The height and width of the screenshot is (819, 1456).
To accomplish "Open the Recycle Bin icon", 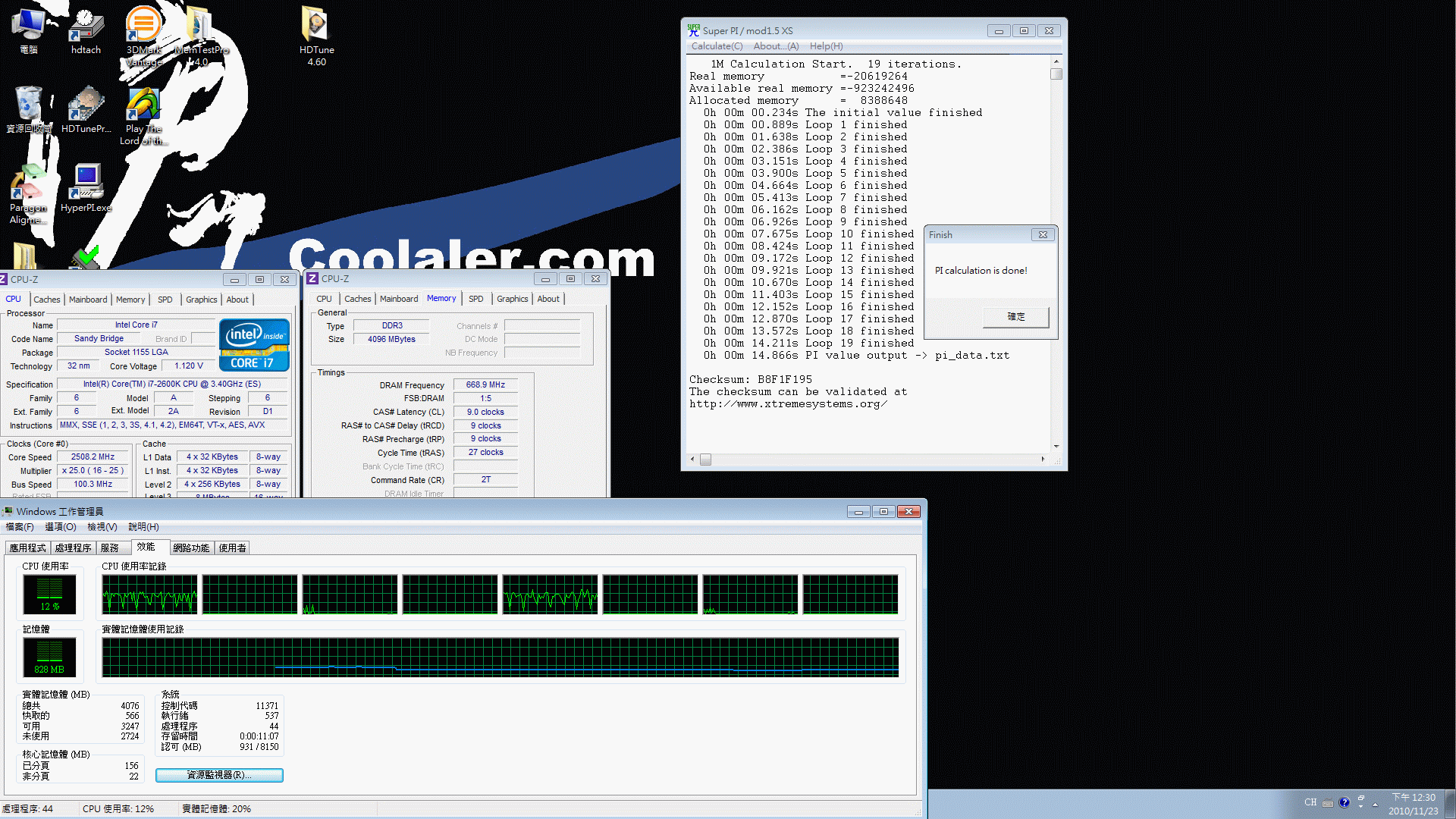I will coord(29,109).
